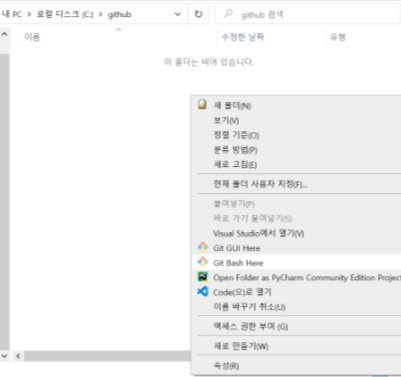Select Git GUI Here entry
Viewport: 401px width, 377px height.
pos(297,248)
